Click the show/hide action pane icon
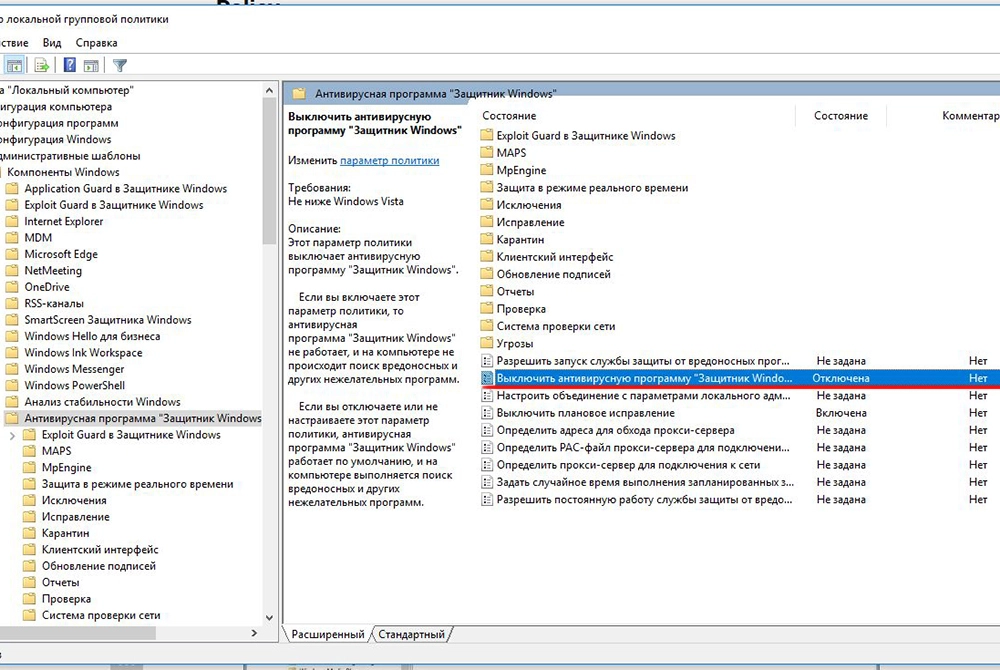Viewport: 1000px width, 670px height. [x=91, y=66]
